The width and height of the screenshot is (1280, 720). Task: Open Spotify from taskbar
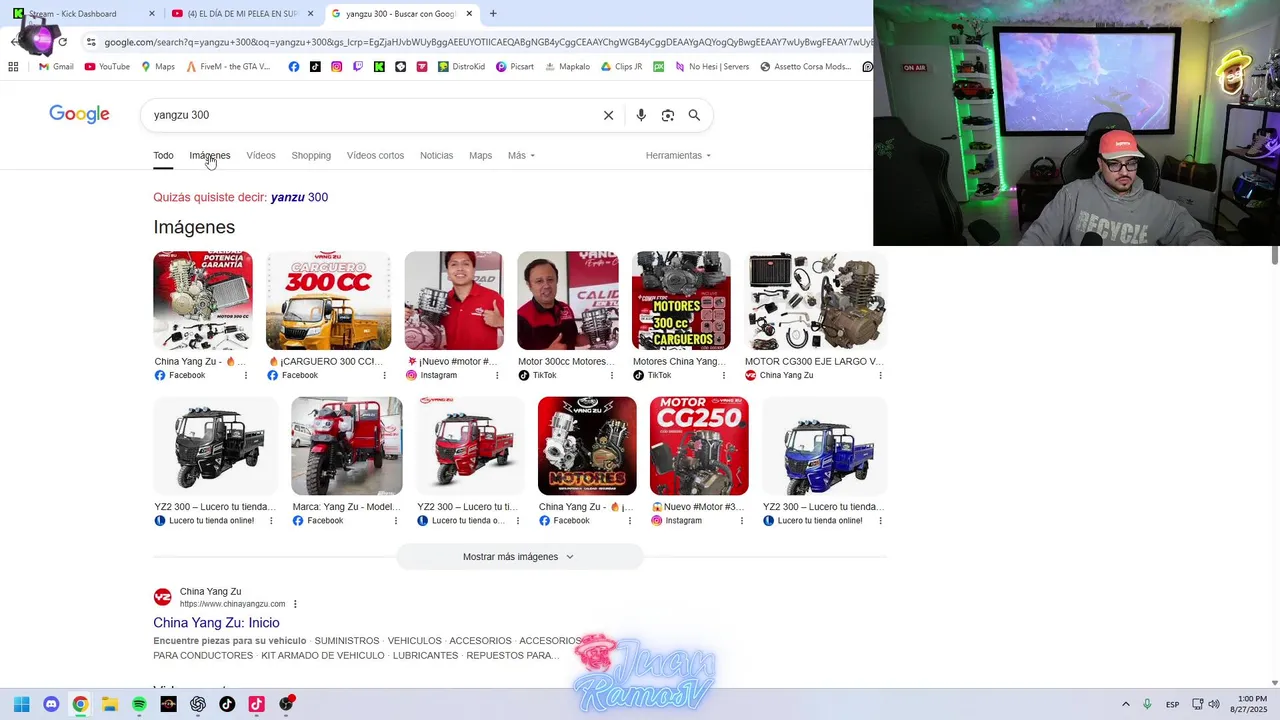139,704
